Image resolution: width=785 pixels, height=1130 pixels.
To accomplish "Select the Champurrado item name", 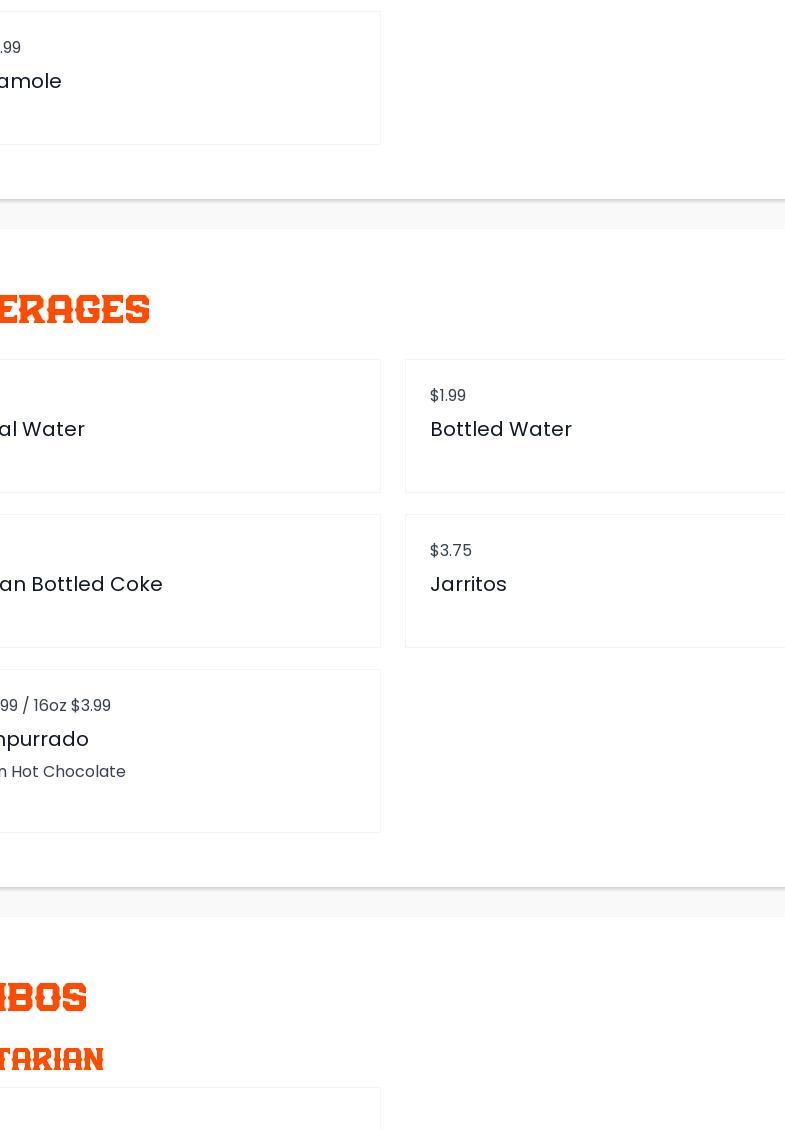I will (44, 739).
